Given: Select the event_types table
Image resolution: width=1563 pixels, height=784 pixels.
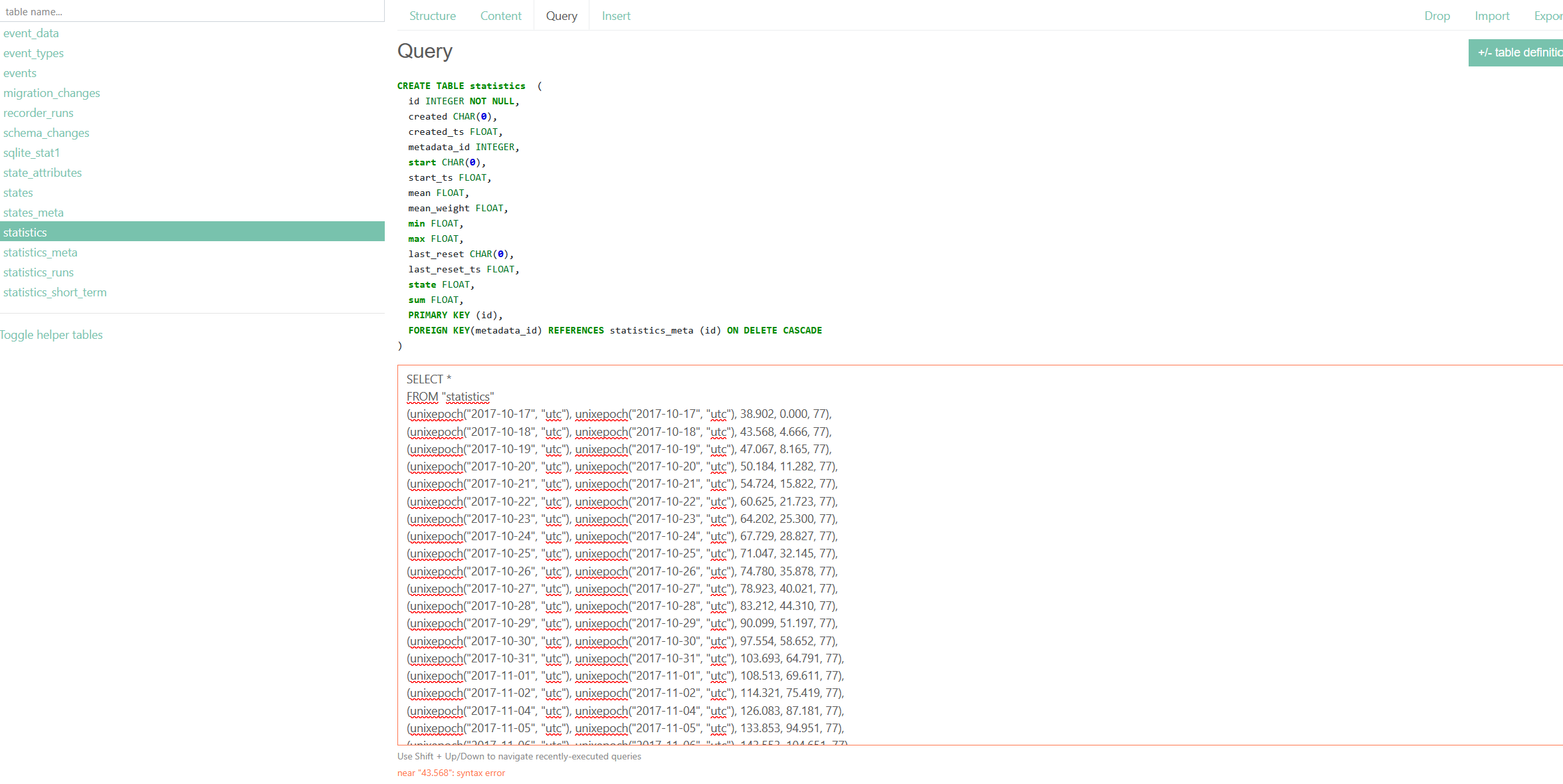Looking at the screenshot, I should pyautogui.click(x=33, y=53).
